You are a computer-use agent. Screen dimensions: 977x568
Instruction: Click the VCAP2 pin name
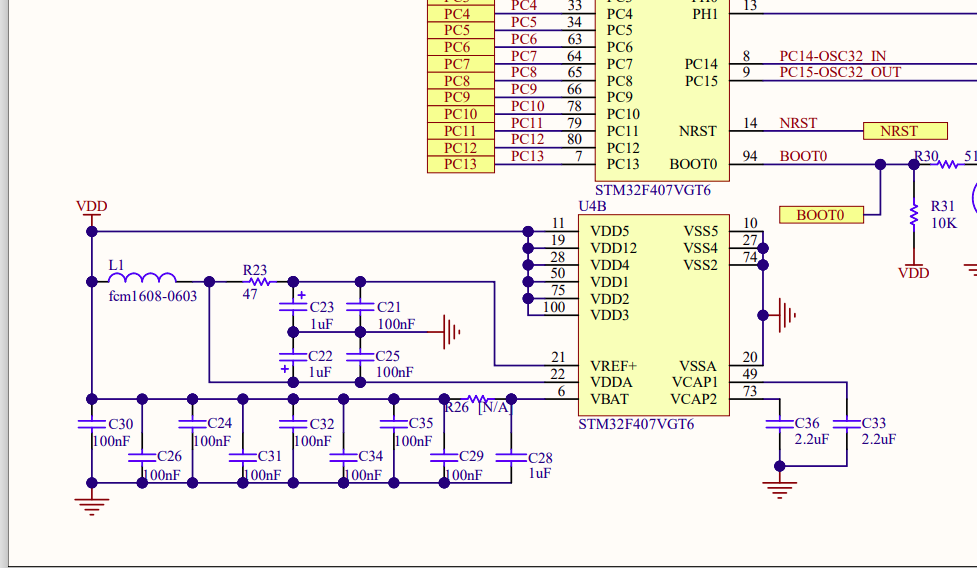click(694, 399)
